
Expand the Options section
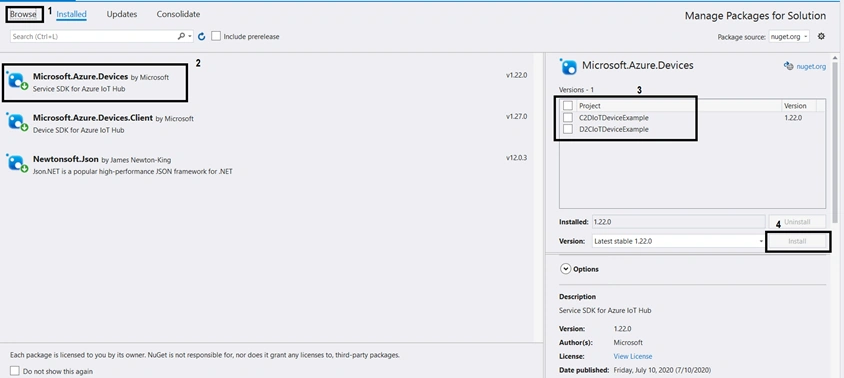(565, 269)
